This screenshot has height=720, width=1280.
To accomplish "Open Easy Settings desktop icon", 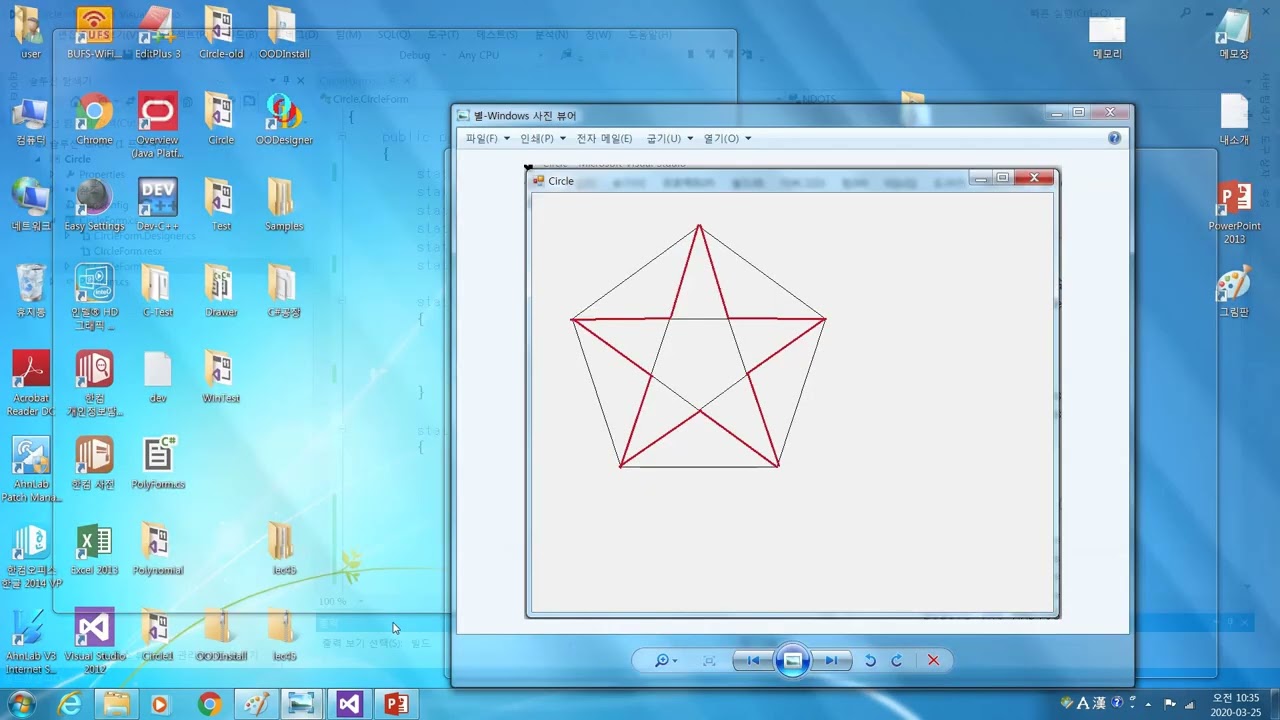I will coord(94,206).
